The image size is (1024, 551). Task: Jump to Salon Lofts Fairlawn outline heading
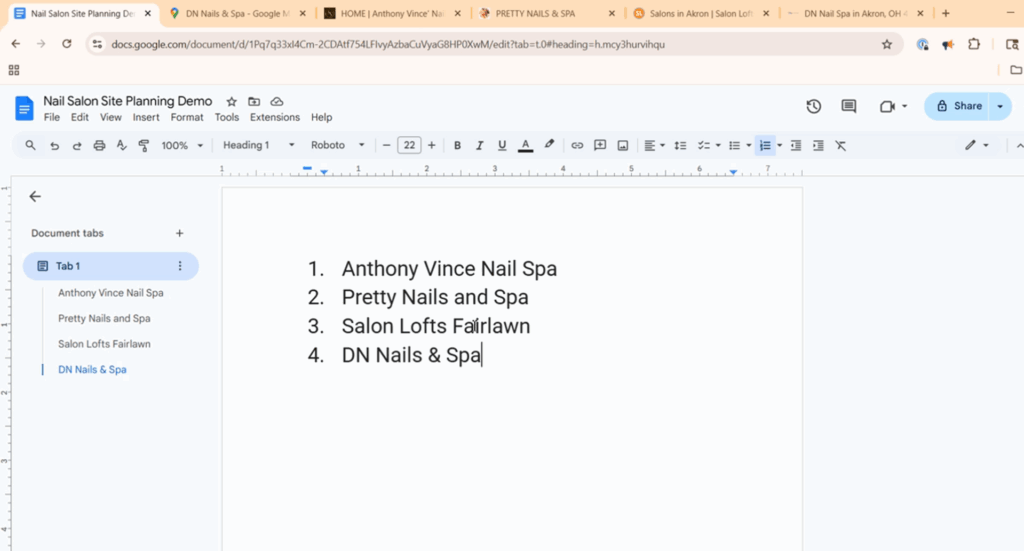104,344
